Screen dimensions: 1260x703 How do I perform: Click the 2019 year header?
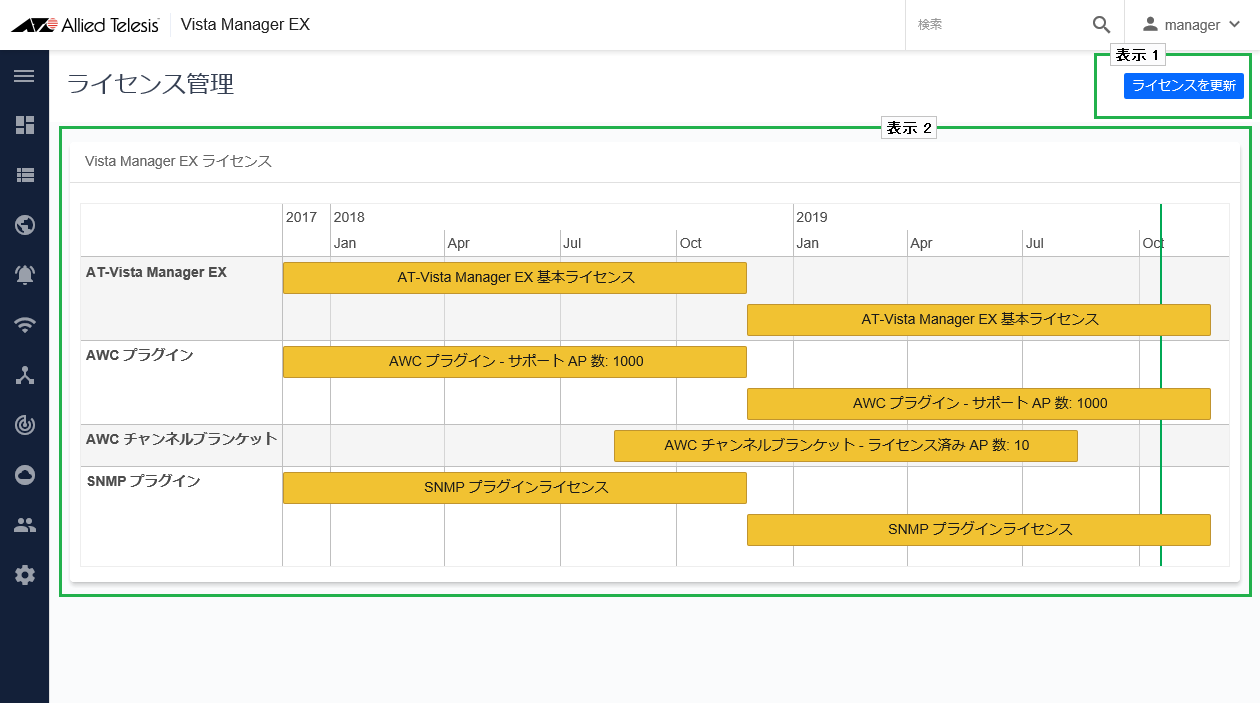click(812, 217)
